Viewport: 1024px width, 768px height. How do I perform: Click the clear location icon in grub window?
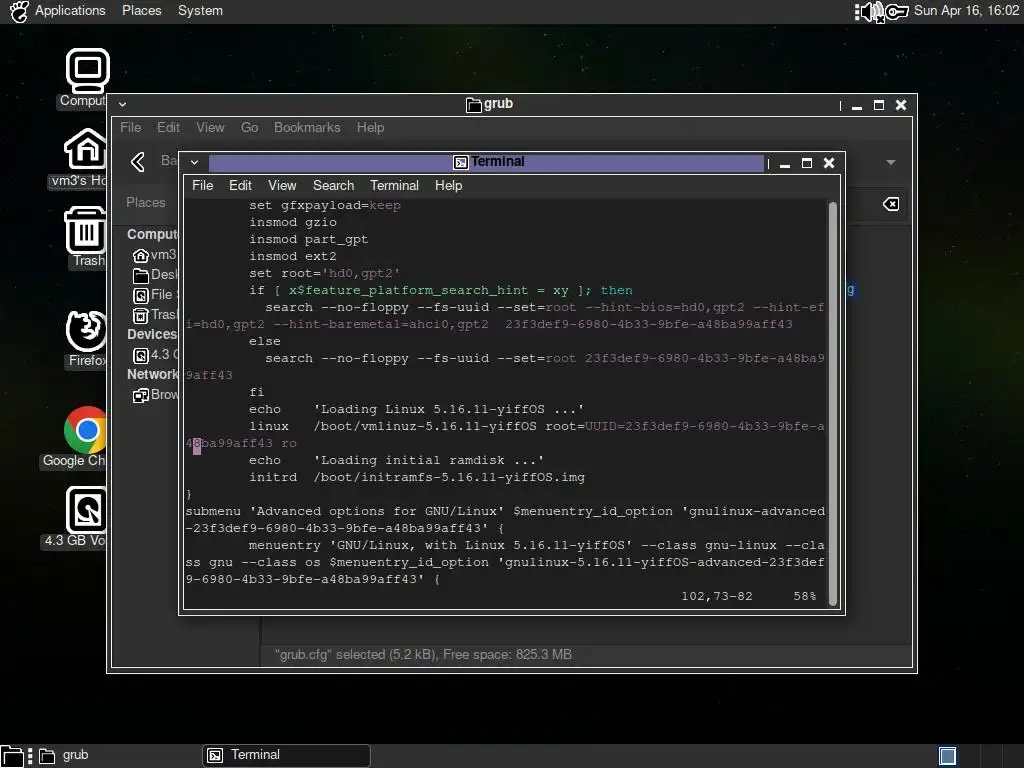point(891,204)
